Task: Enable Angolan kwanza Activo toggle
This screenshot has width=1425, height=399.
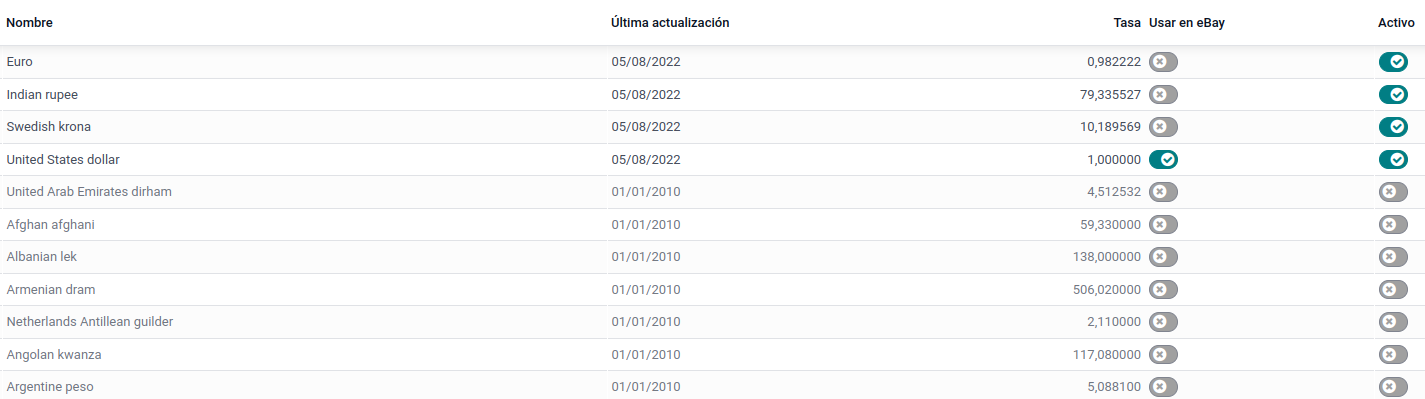Action: pyautogui.click(x=1393, y=355)
